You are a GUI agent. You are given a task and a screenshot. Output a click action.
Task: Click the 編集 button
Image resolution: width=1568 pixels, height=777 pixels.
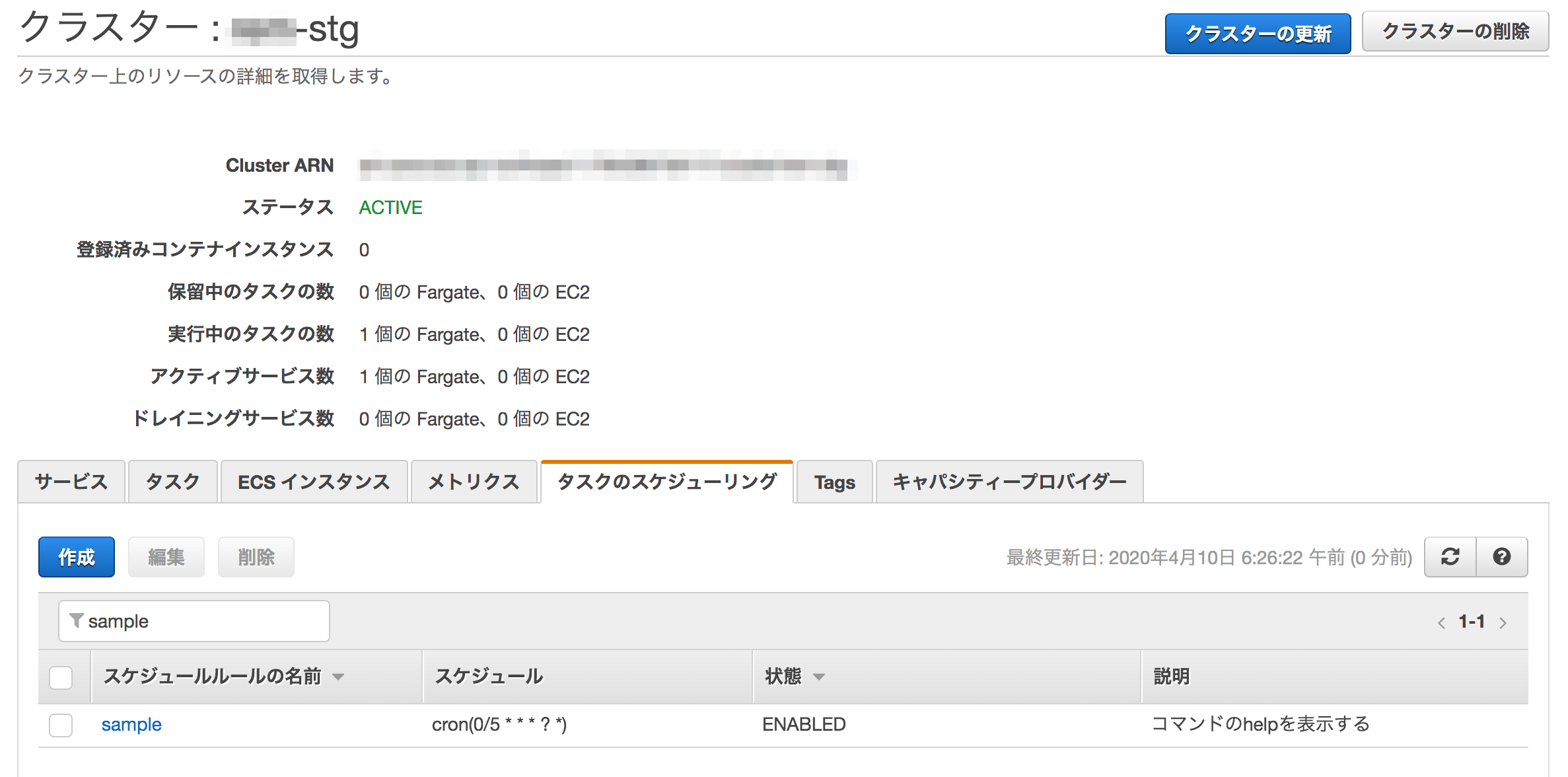166,557
